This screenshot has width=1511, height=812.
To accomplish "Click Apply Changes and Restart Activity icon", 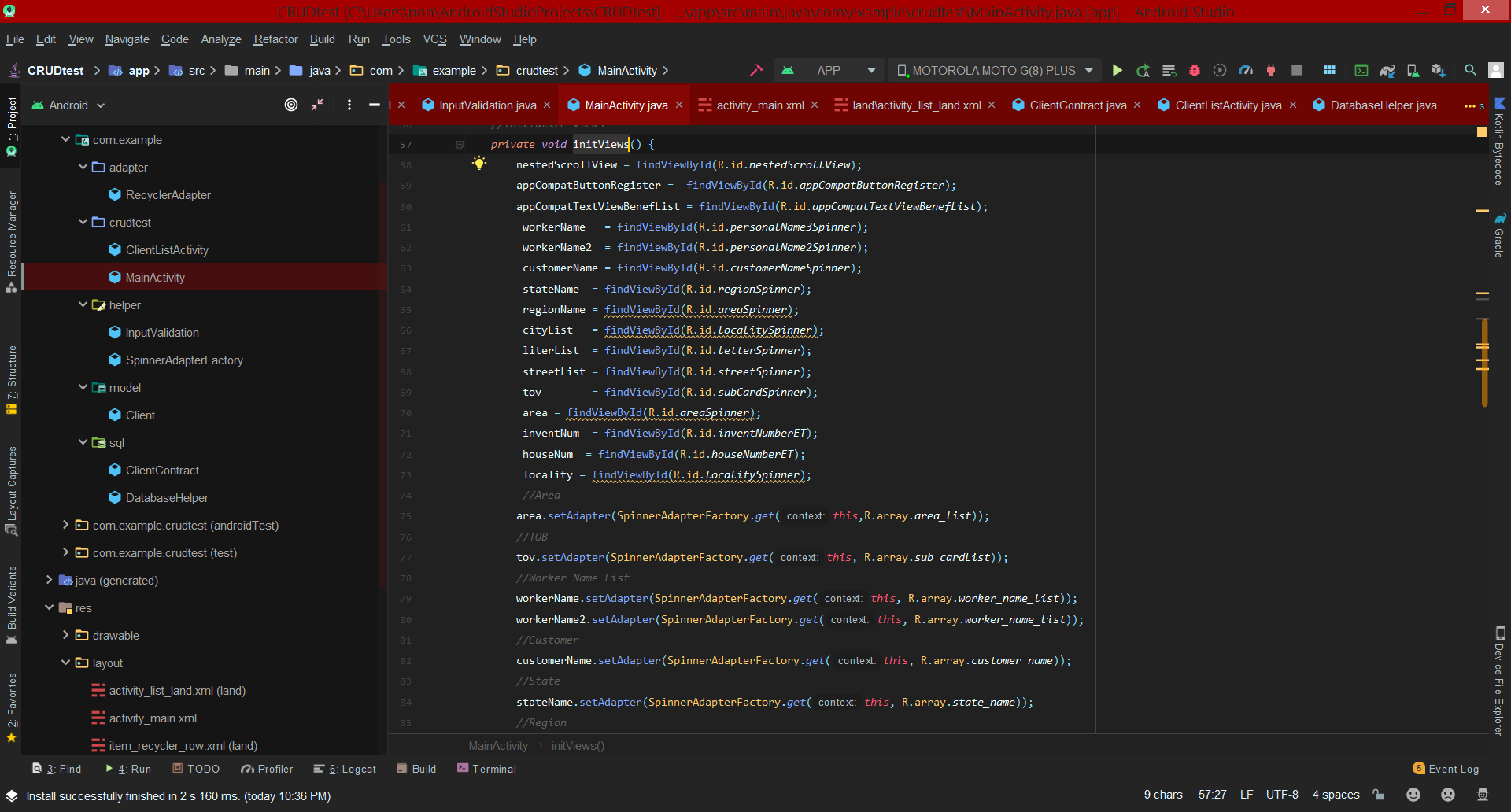I will 1143,70.
